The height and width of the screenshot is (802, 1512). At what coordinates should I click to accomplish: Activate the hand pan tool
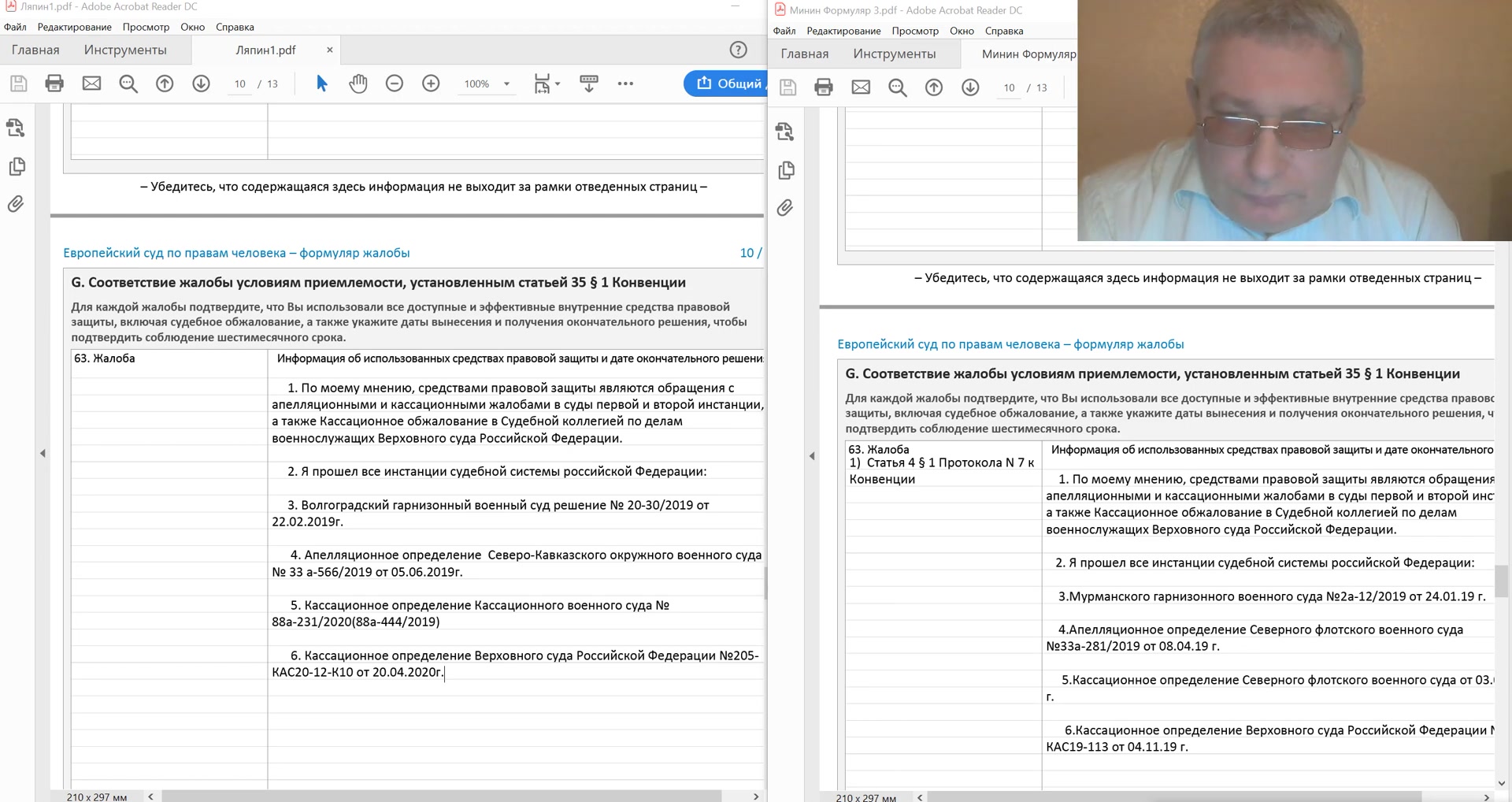[x=358, y=84]
